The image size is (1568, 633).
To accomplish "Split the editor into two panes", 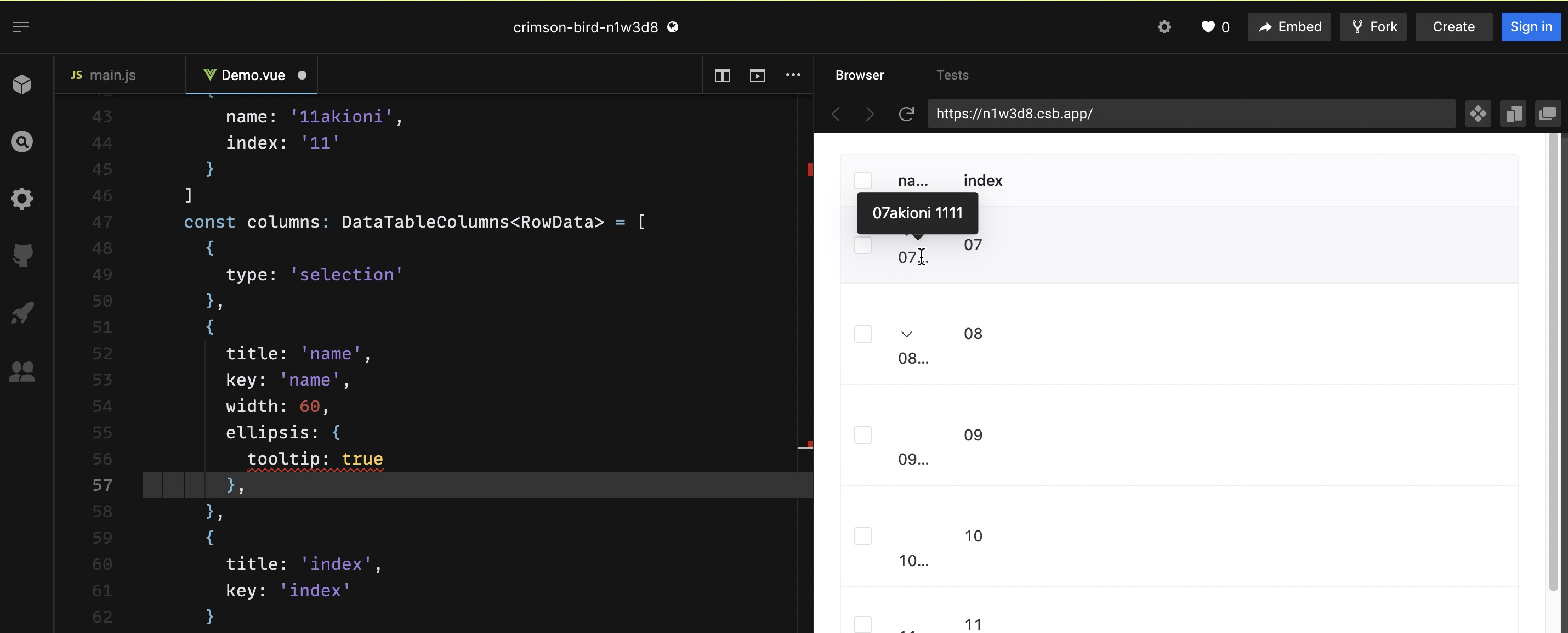I will (723, 76).
